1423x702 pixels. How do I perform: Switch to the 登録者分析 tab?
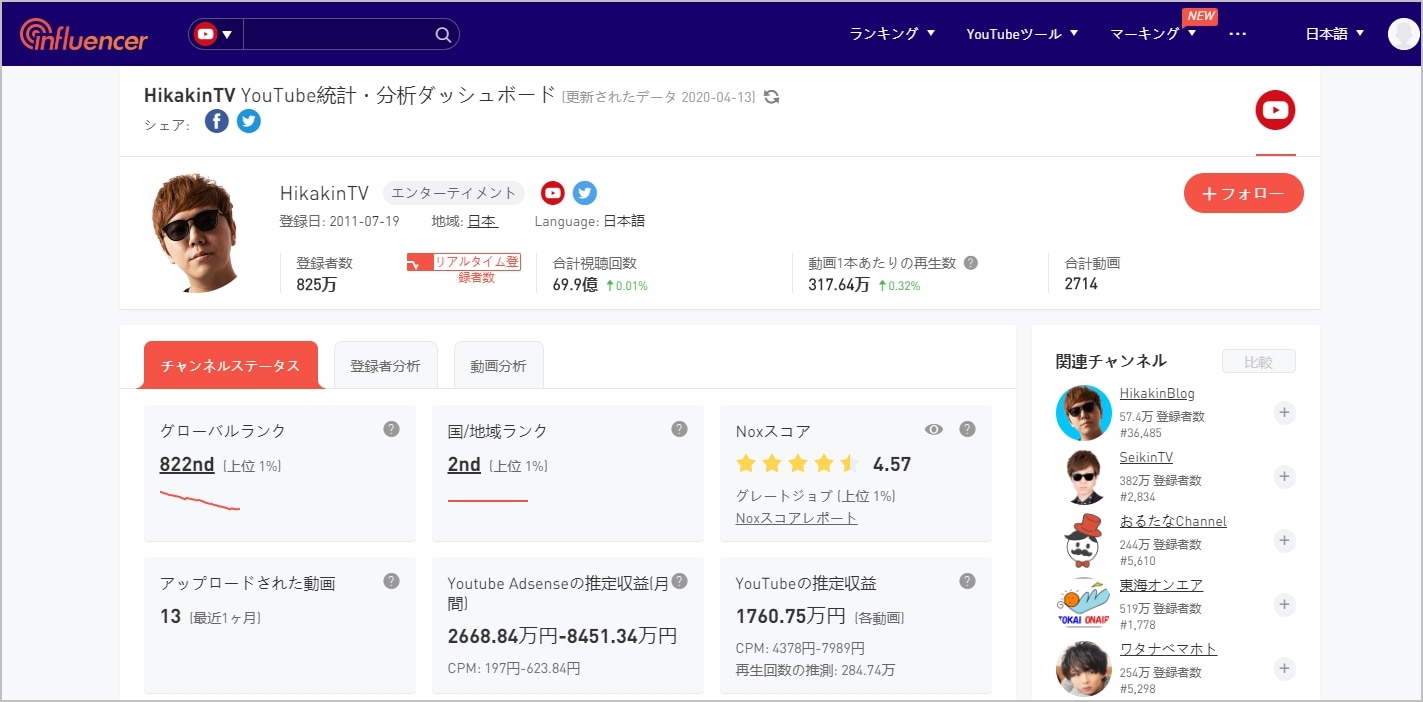click(385, 365)
